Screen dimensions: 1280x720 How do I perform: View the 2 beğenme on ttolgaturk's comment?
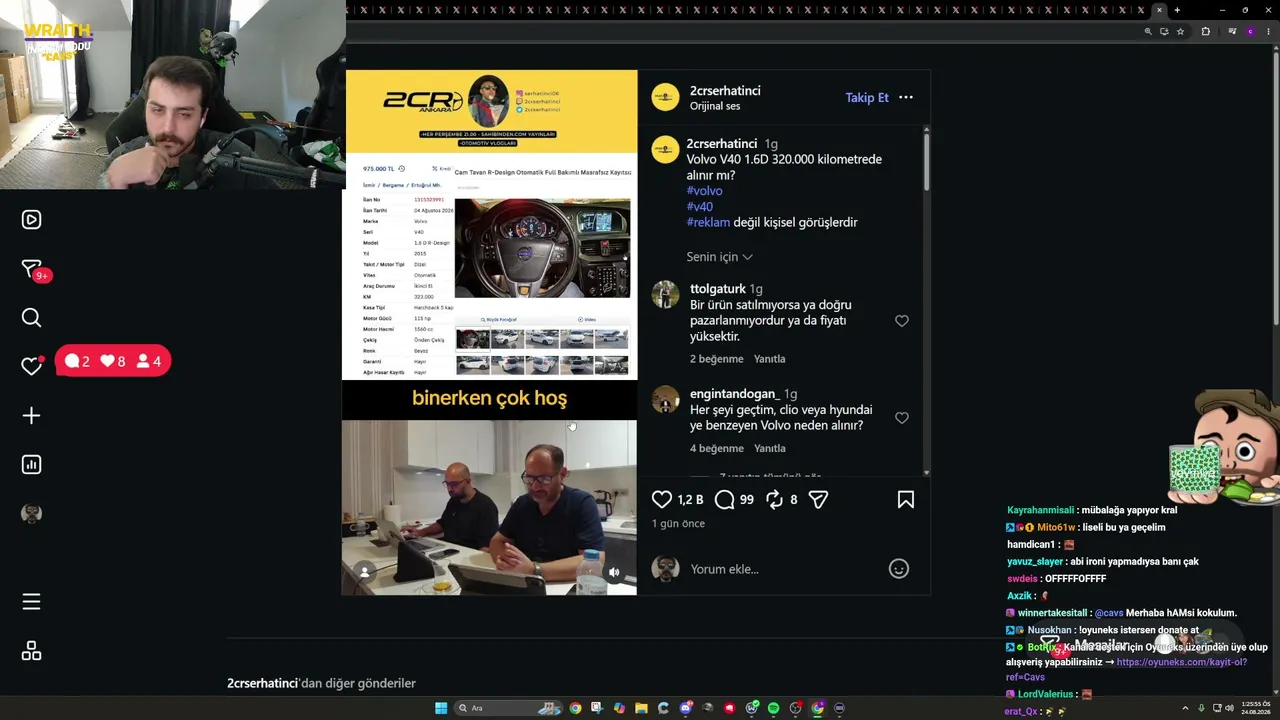[716, 359]
